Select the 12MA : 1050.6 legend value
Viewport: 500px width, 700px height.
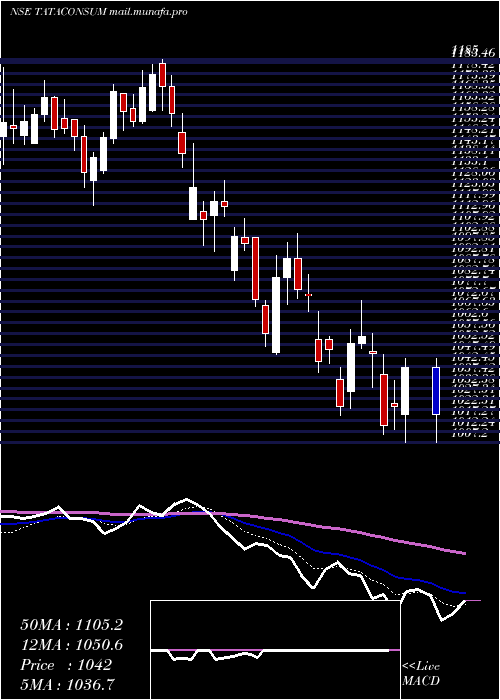[71, 645]
